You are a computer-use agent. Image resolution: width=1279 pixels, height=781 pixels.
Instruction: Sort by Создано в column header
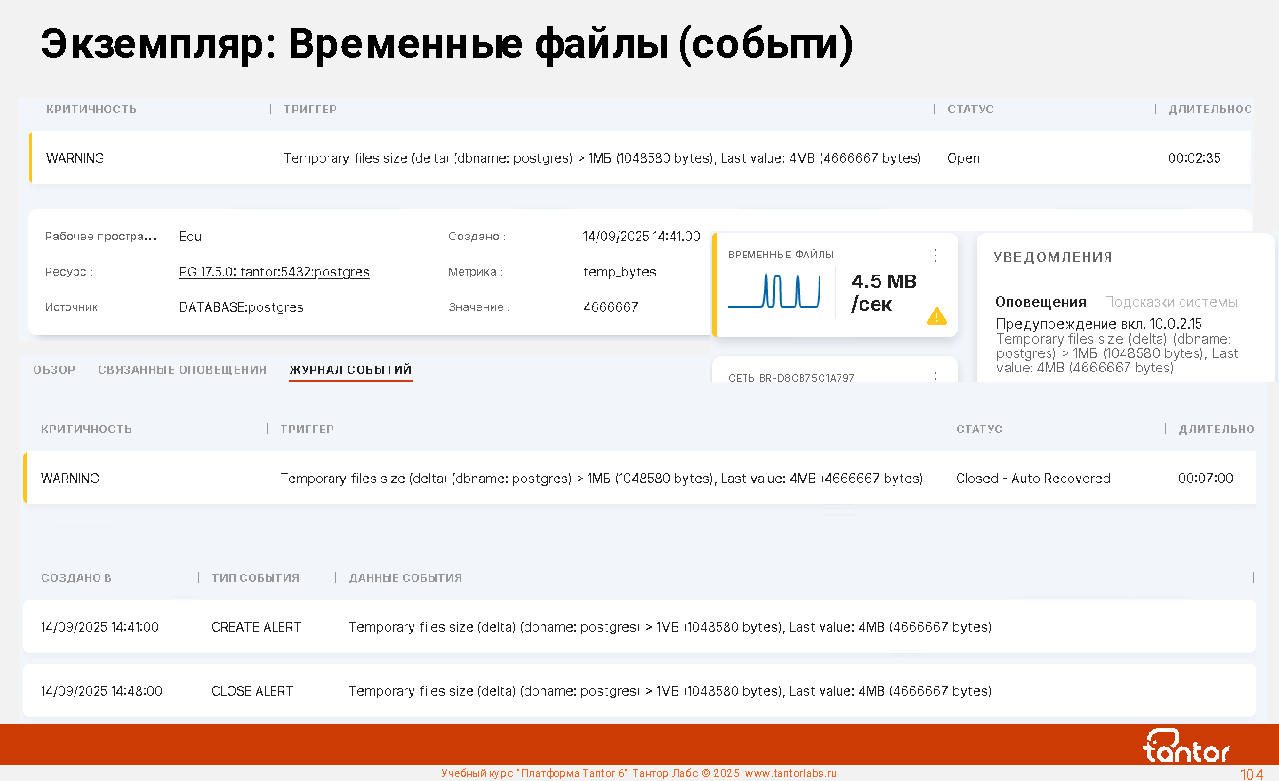(76, 578)
